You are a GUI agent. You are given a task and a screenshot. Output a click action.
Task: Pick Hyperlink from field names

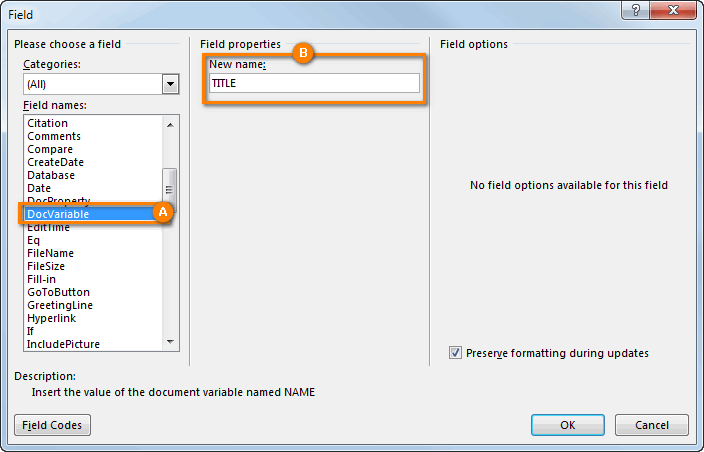pyautogui.click(x=52, y=318)
